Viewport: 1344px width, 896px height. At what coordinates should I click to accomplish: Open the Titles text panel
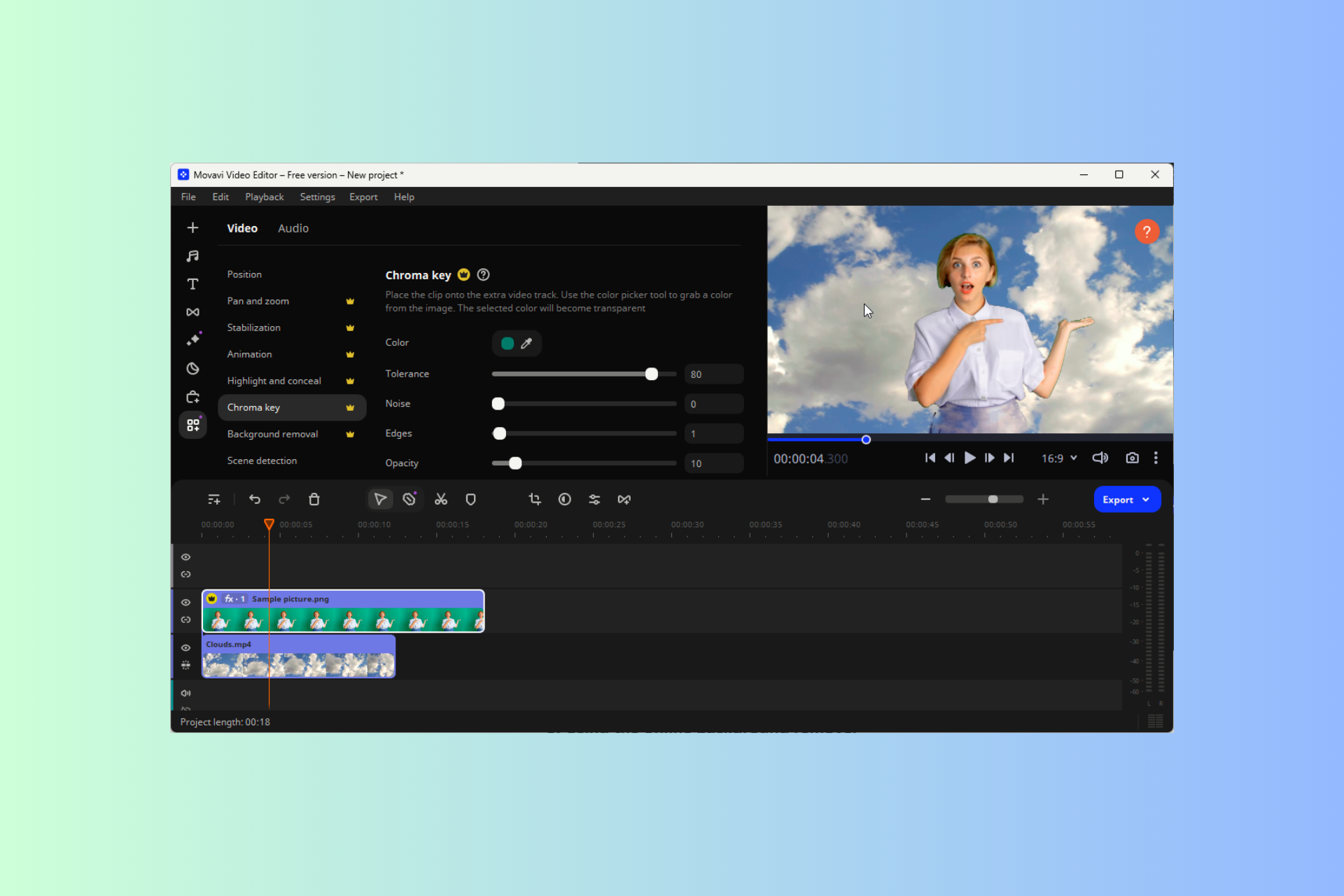192,284
